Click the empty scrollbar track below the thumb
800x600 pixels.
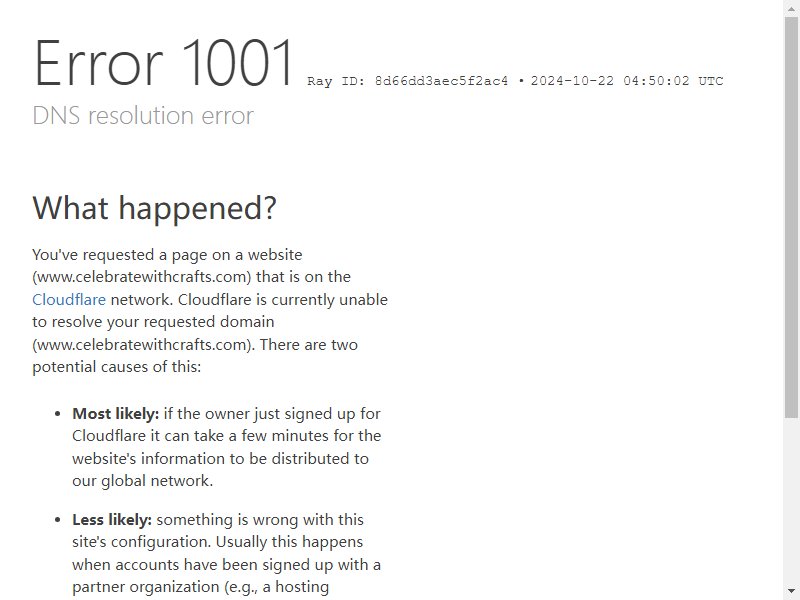pyautogui.click(x=791, y=501)
